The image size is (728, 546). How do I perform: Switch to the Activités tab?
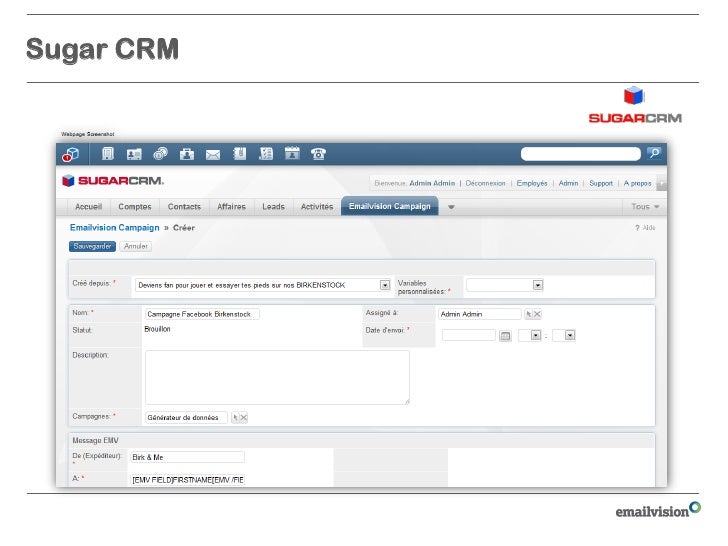pyautogui.click(x=317, y=207)
